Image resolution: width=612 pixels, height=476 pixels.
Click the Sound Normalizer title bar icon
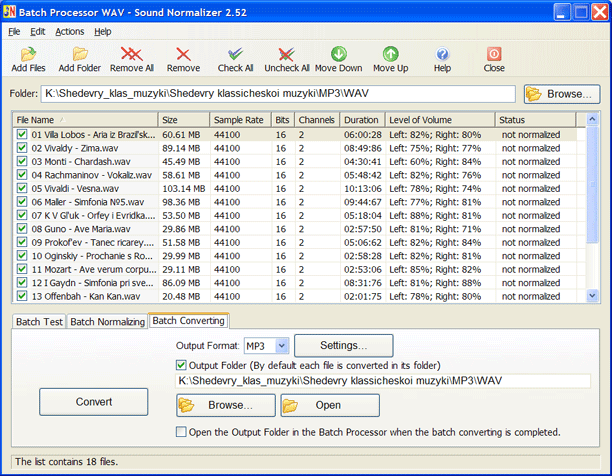pyautogui.click(x=9, y=12)
